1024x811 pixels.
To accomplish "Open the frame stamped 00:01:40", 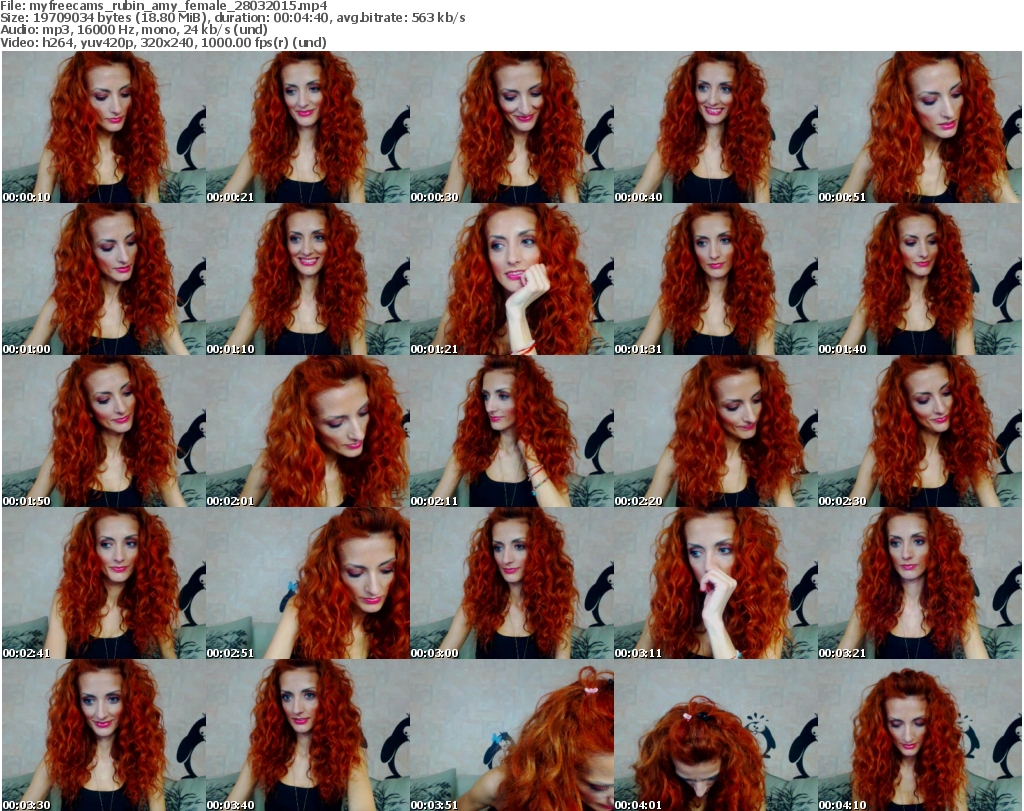I will click(x=919, y=279).
